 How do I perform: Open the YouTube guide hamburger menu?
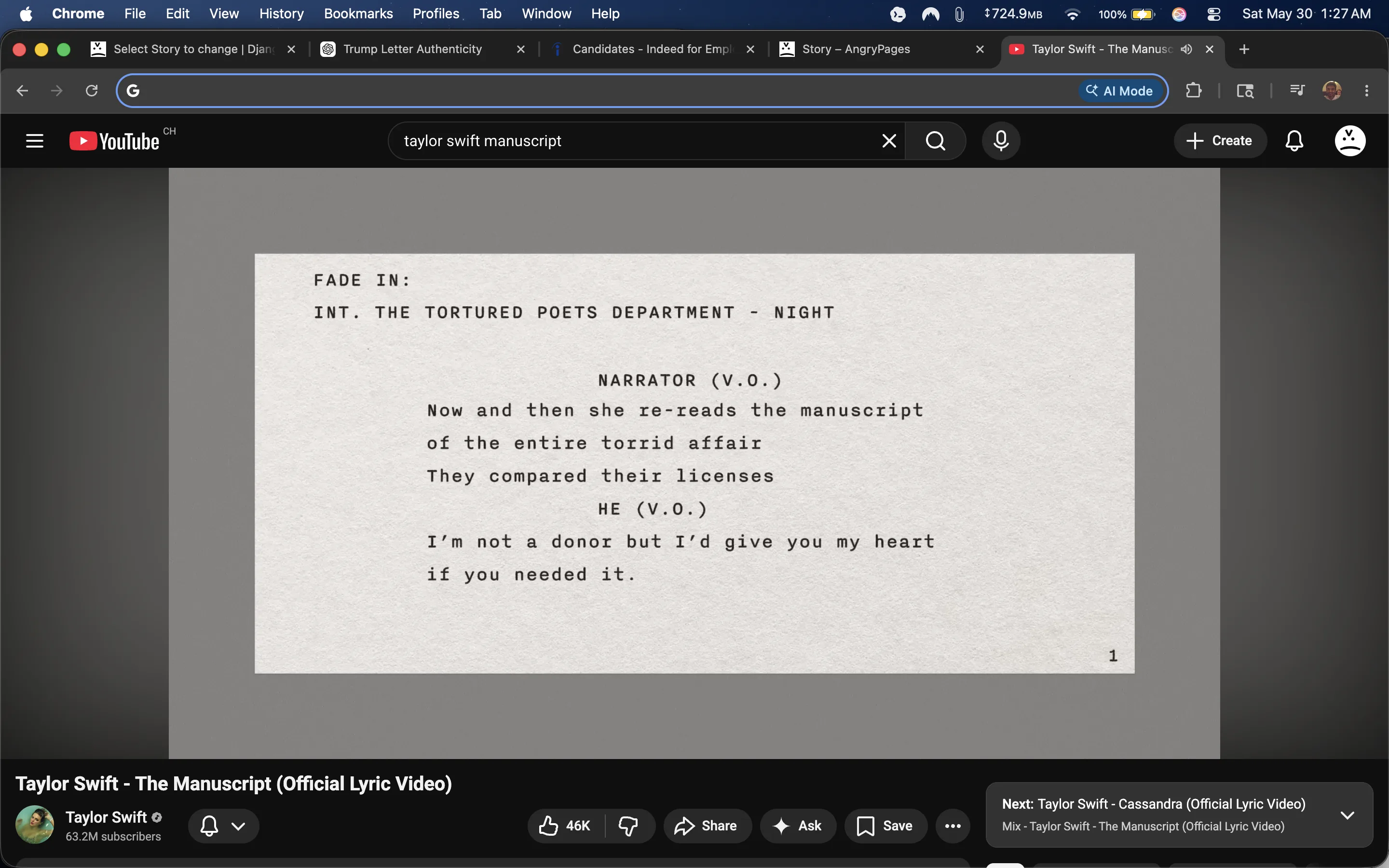pyautogui.click(x=34, y=141)
